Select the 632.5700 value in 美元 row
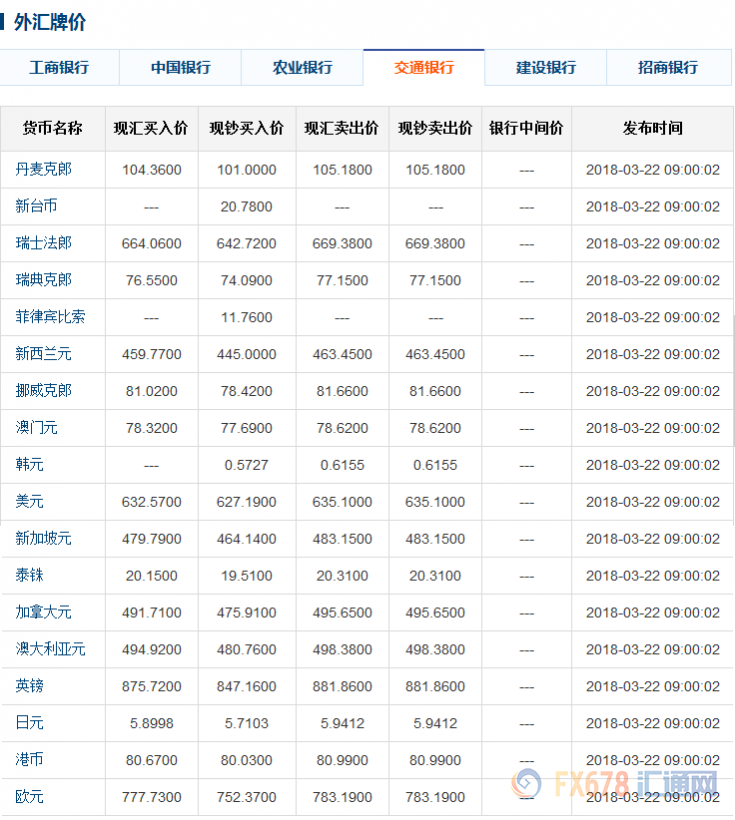The height and width of the screenshot is (820, 735). [x=152, y=502]
